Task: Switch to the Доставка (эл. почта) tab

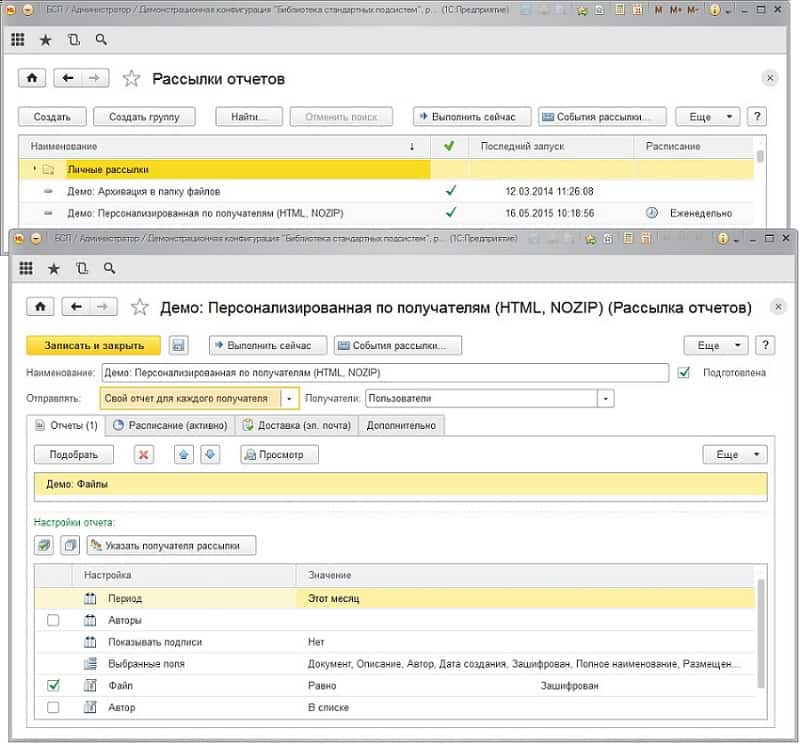Action: [297, 426]
